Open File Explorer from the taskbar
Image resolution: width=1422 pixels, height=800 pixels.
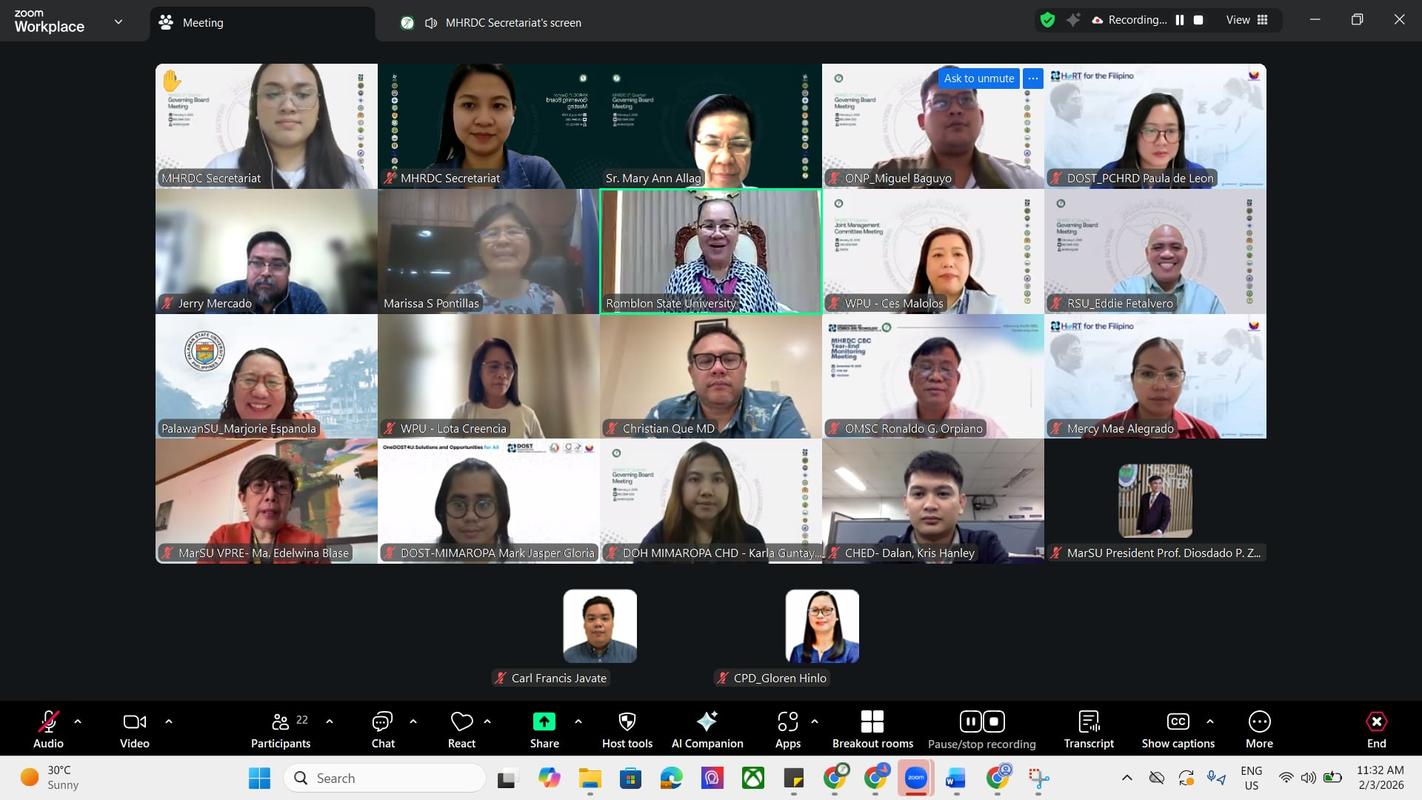[x=589, y=778]
